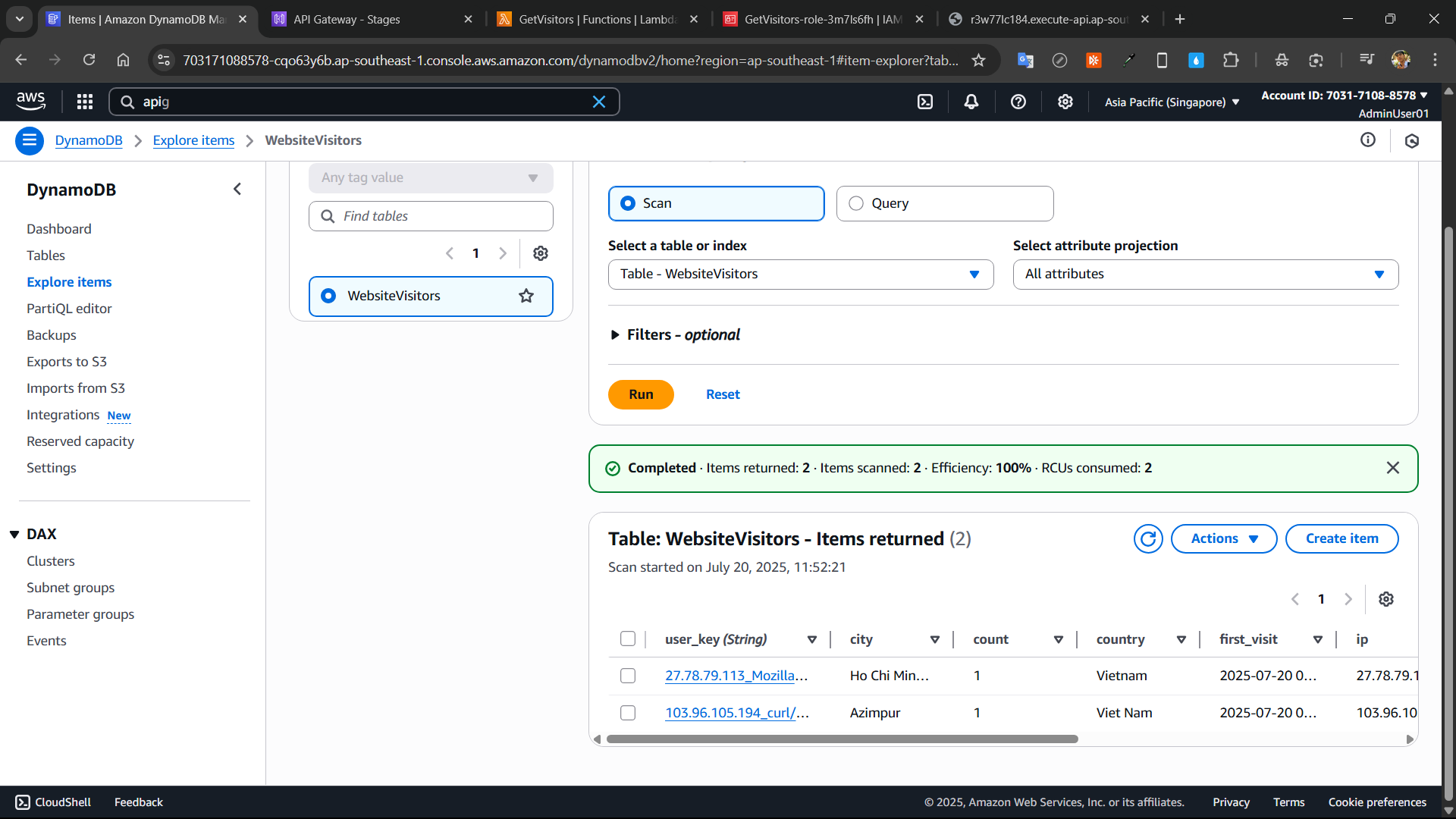1456x819 pixels.
Task: Click the Create item button
Action: click(1341, 538)
